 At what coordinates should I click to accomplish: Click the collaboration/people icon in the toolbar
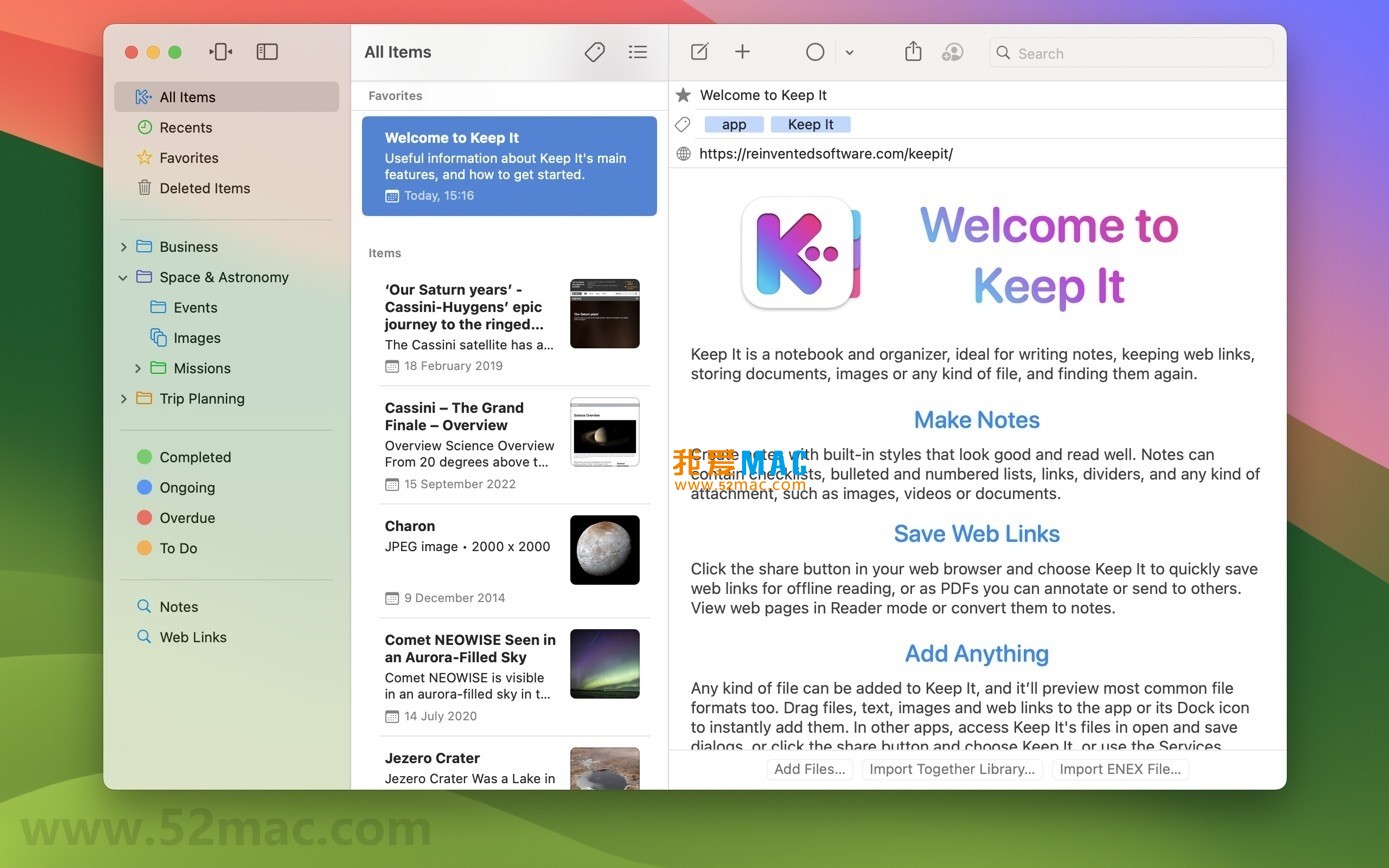(x=952, y=51)
